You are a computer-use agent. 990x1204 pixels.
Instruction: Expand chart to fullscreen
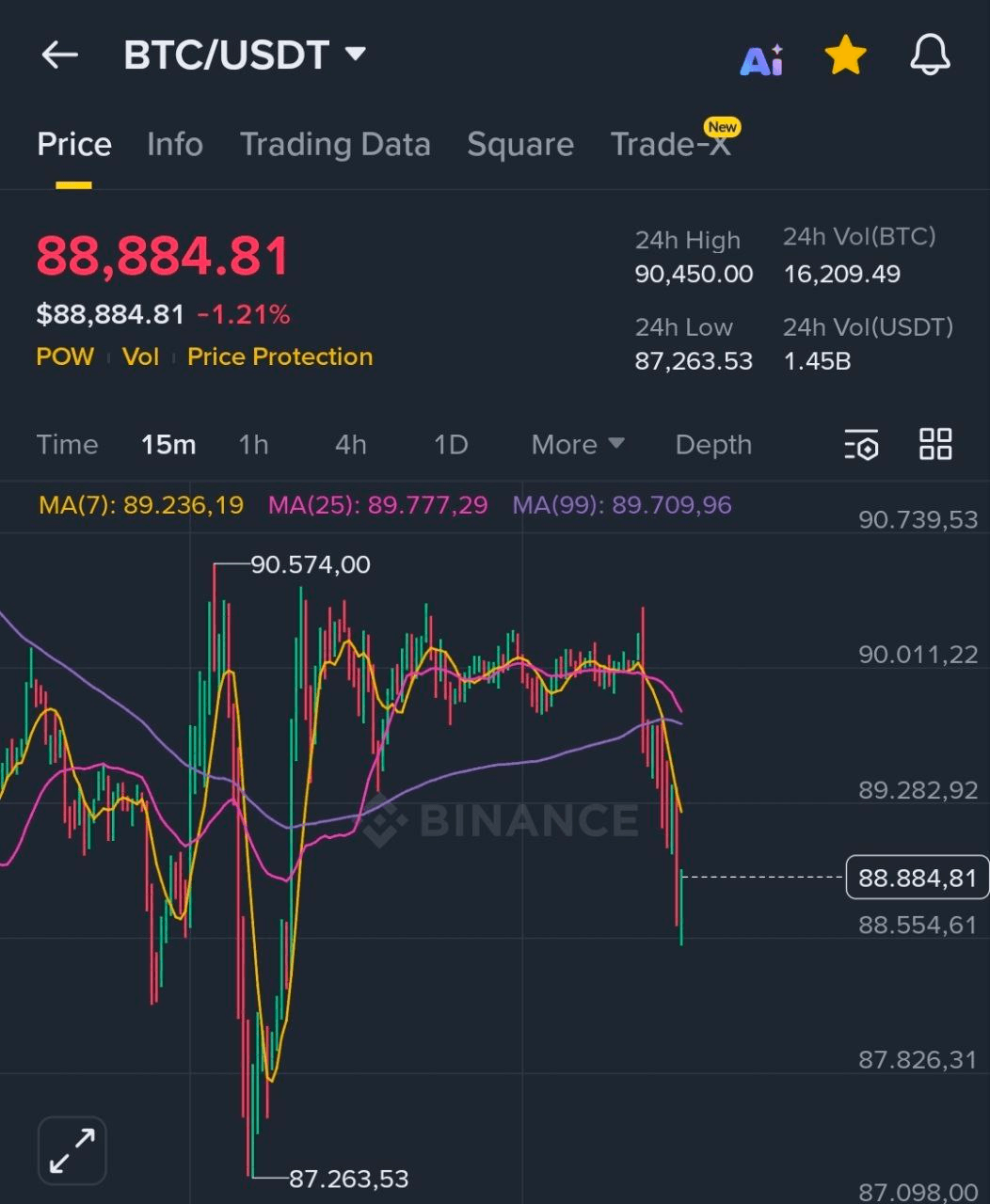tap(72, 1150)
